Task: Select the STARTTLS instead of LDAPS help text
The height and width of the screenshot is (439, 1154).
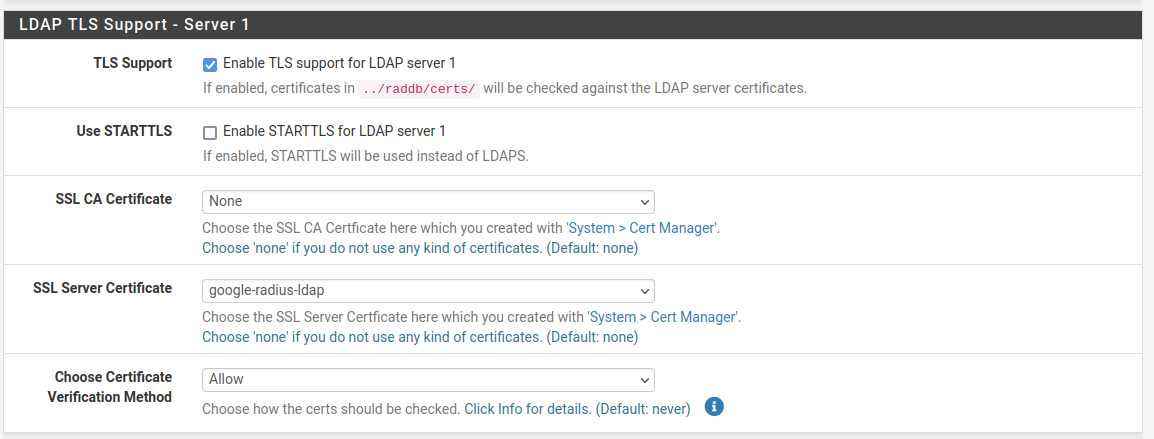Action: coord(366,156)
